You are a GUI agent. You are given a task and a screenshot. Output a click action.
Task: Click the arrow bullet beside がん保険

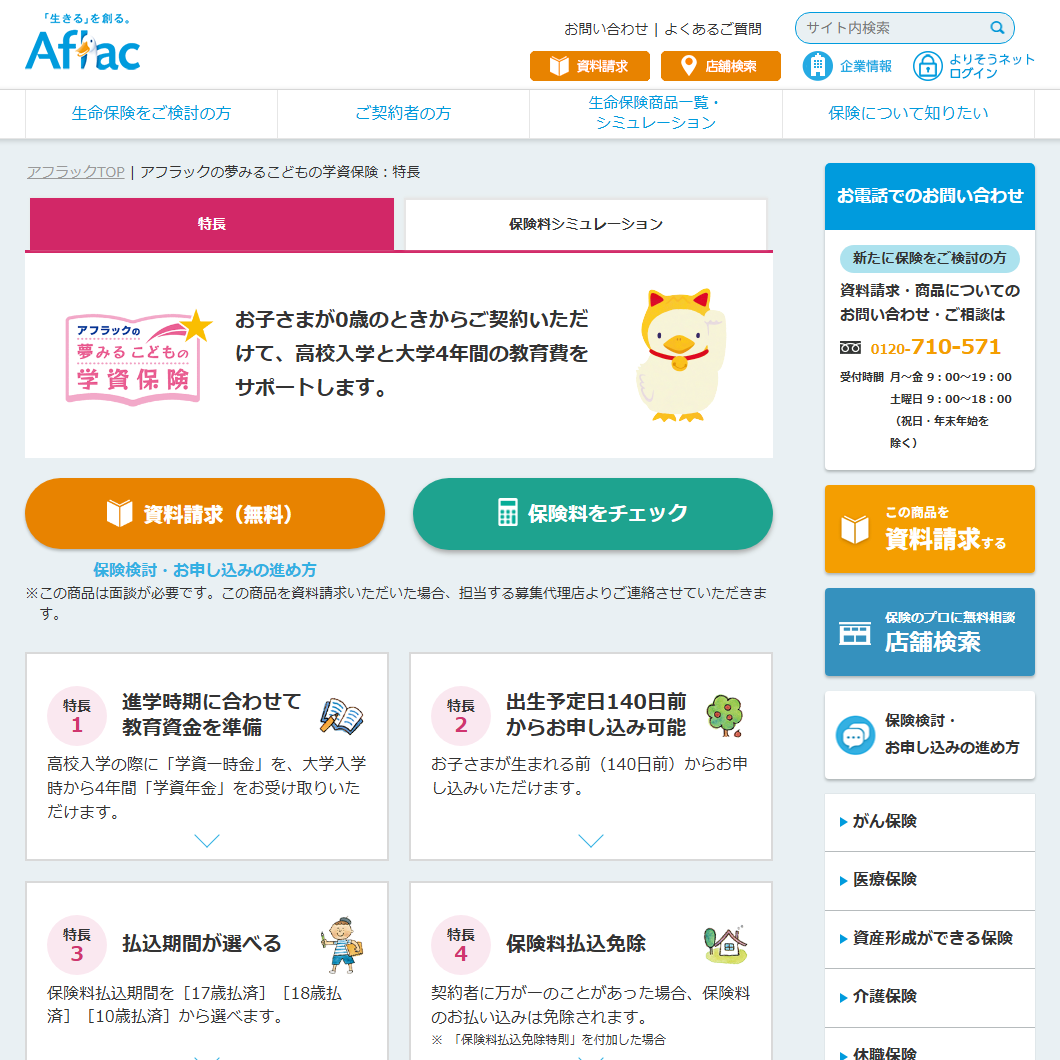[843, 822]
